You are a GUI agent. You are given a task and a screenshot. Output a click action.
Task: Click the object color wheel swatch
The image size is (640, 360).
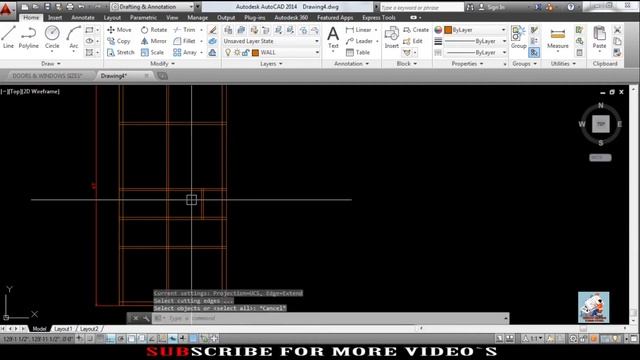pos(438,30)
